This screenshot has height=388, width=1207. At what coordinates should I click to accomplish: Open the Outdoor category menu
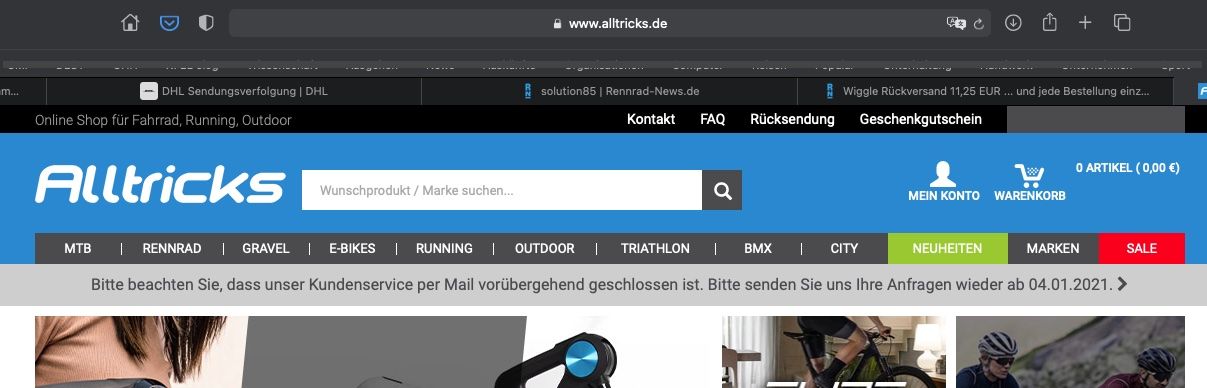point(544,248)
